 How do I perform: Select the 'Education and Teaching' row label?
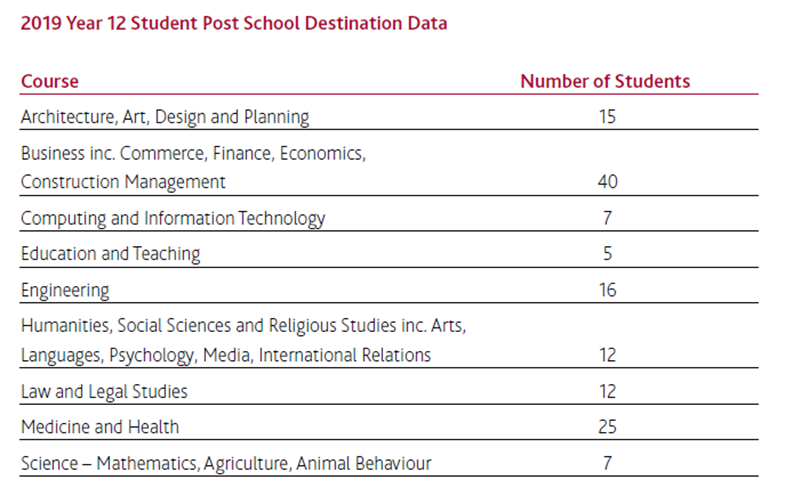click(110, 254)
